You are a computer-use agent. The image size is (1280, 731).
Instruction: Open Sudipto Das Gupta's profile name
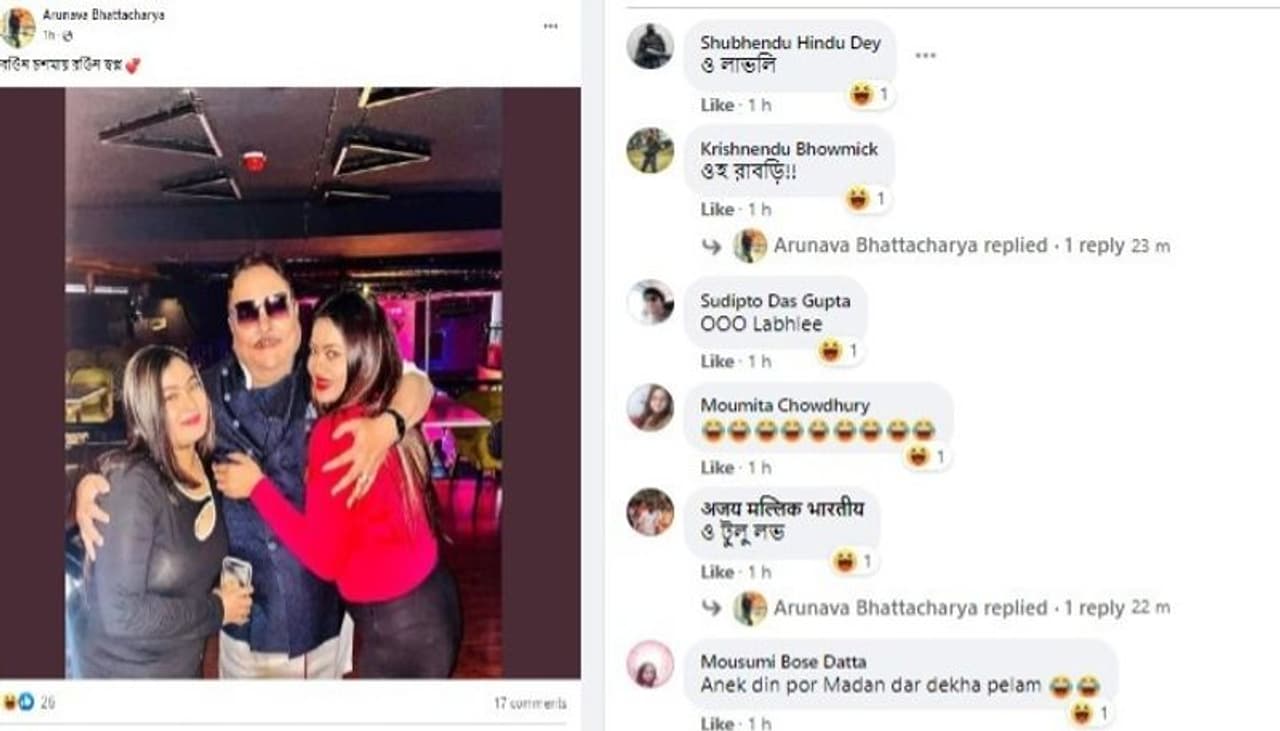pos(776,300)
